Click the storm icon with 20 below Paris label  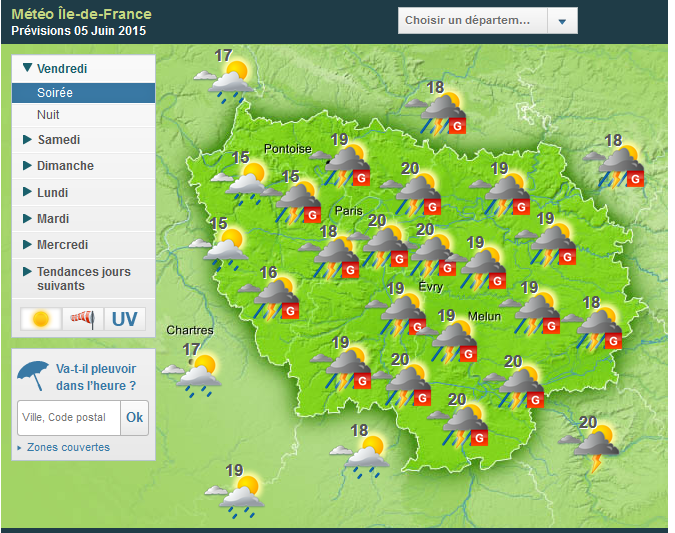pos(378,246)
